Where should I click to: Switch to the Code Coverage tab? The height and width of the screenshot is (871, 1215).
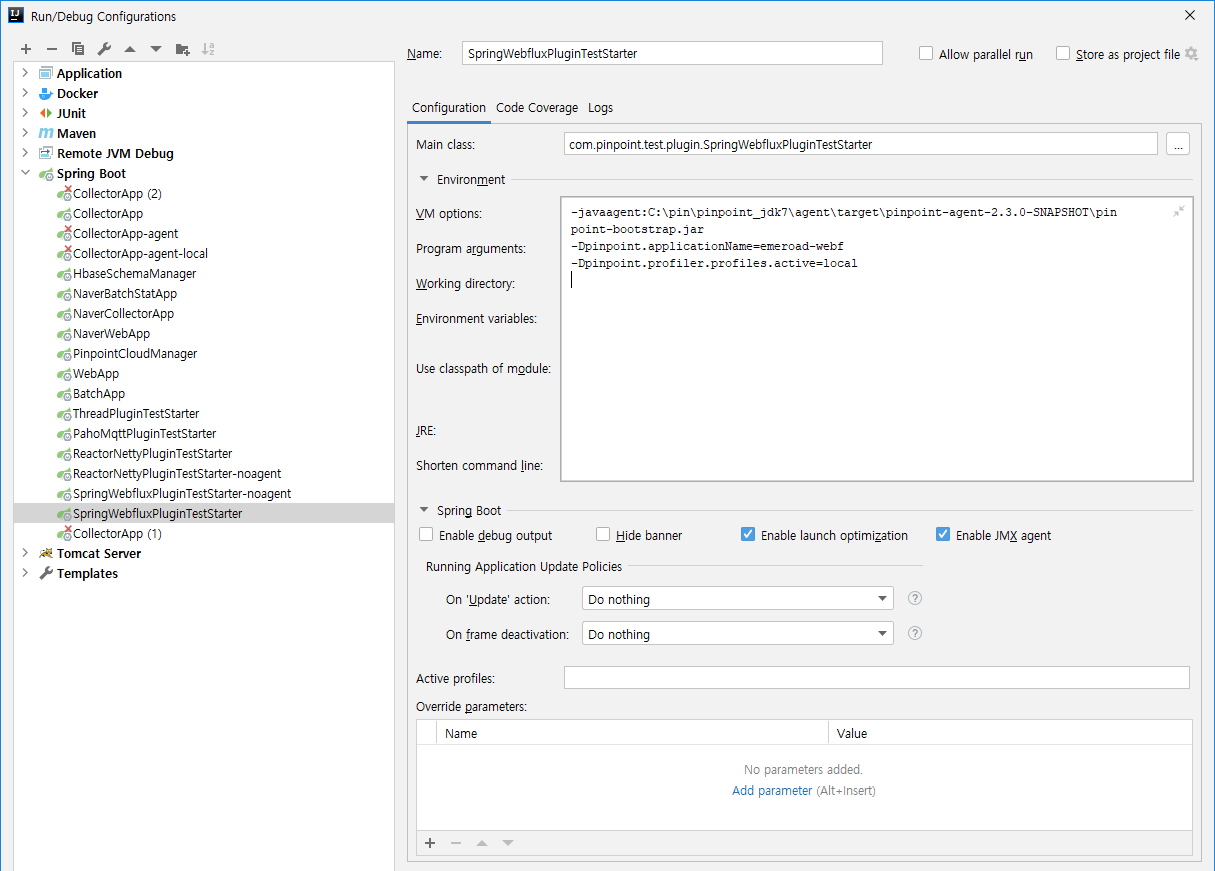[536, 107]
